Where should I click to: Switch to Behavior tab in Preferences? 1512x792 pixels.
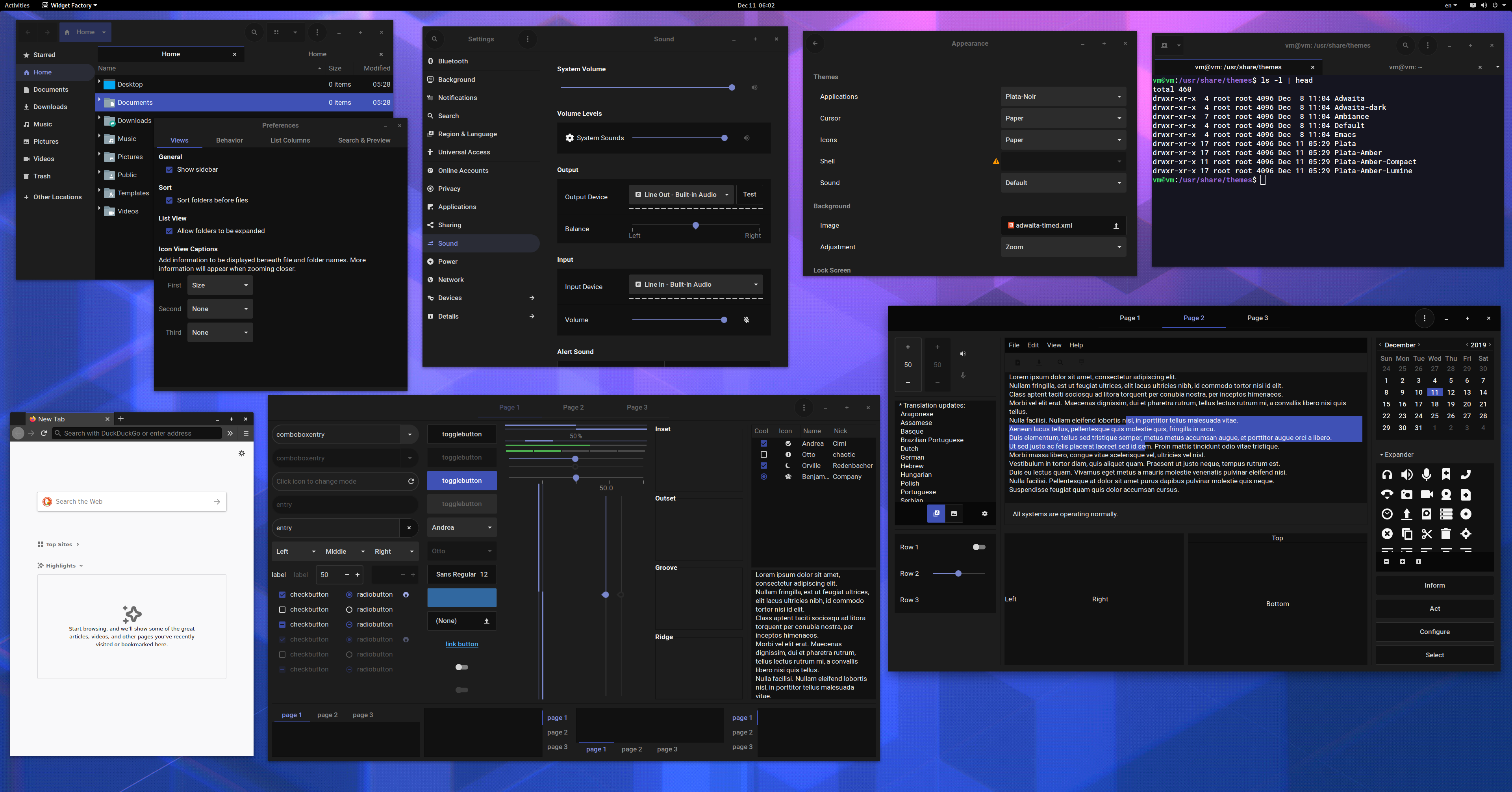pyautogui.click(x=229, y=140)
